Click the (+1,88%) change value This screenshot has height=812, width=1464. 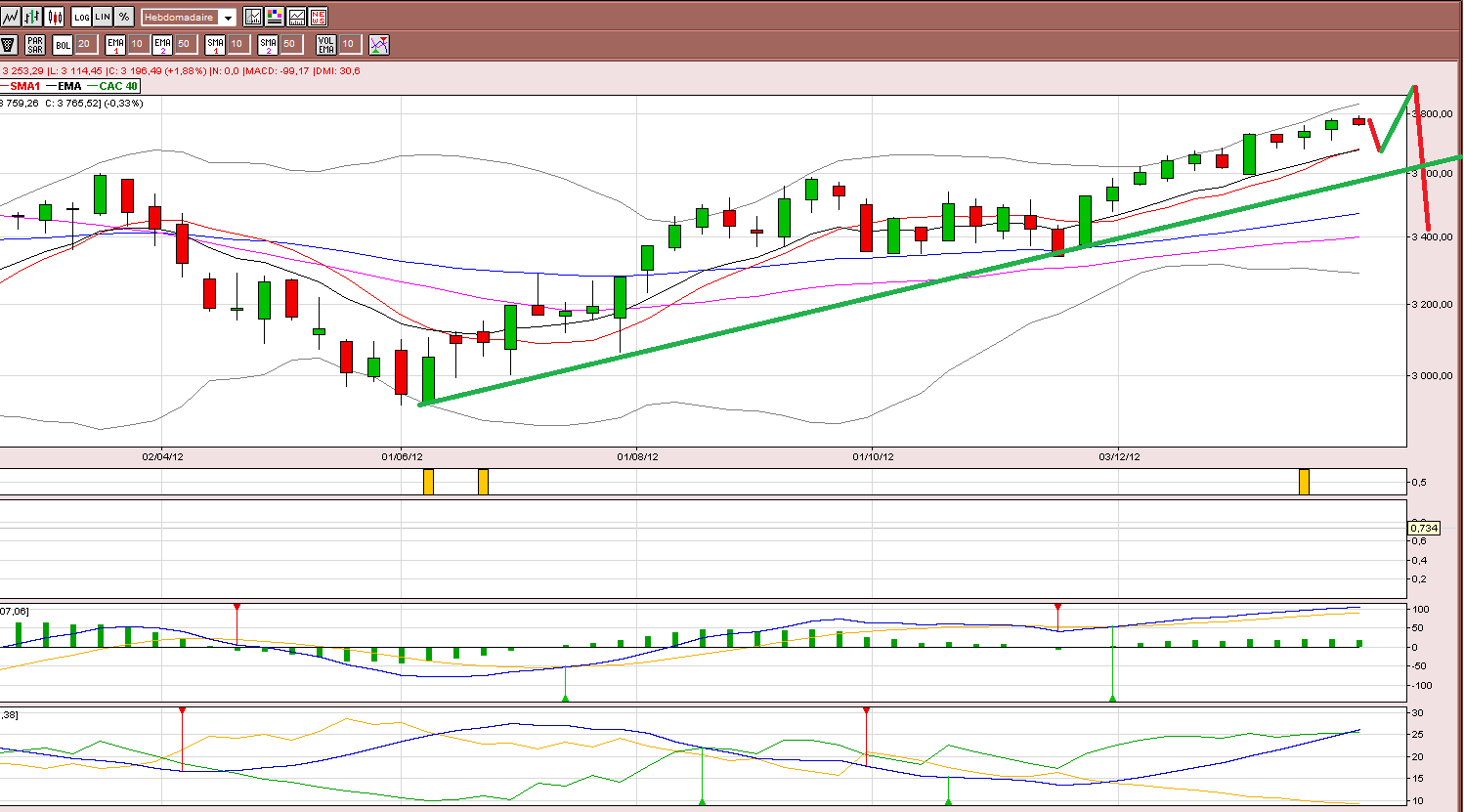[186, 71]
